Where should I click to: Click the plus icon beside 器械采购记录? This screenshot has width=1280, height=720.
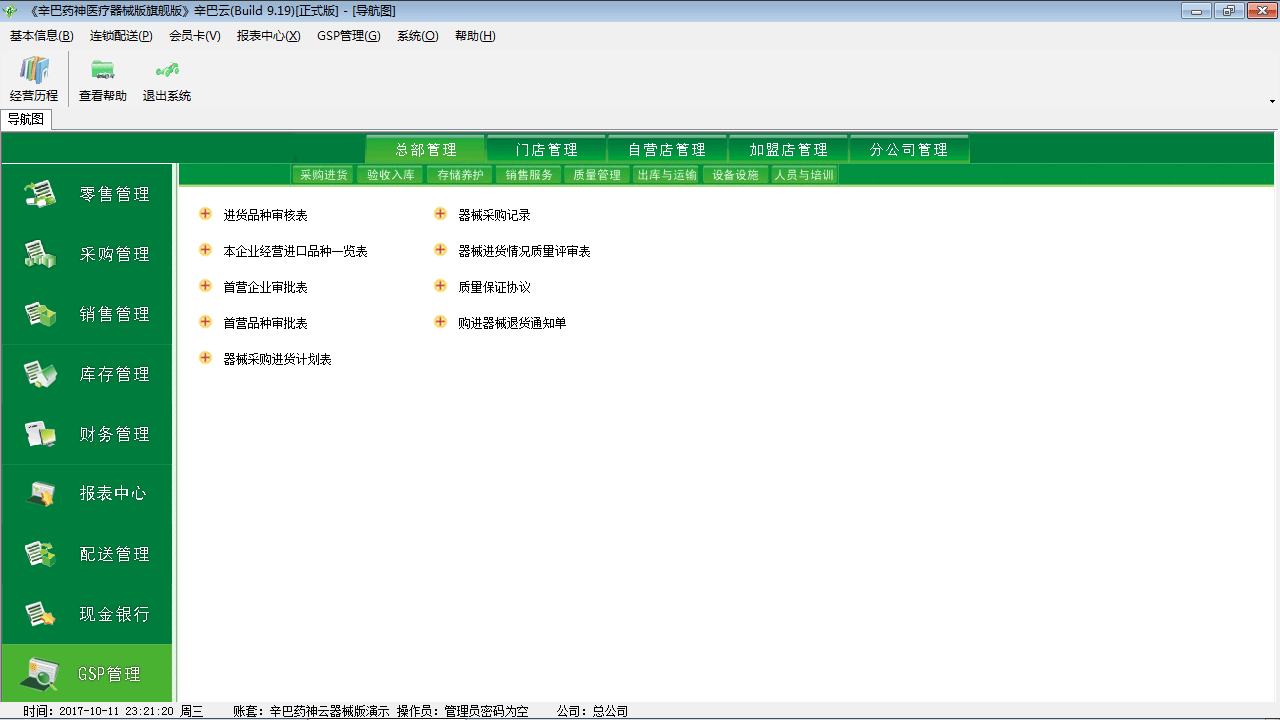[x=440, y=214]
